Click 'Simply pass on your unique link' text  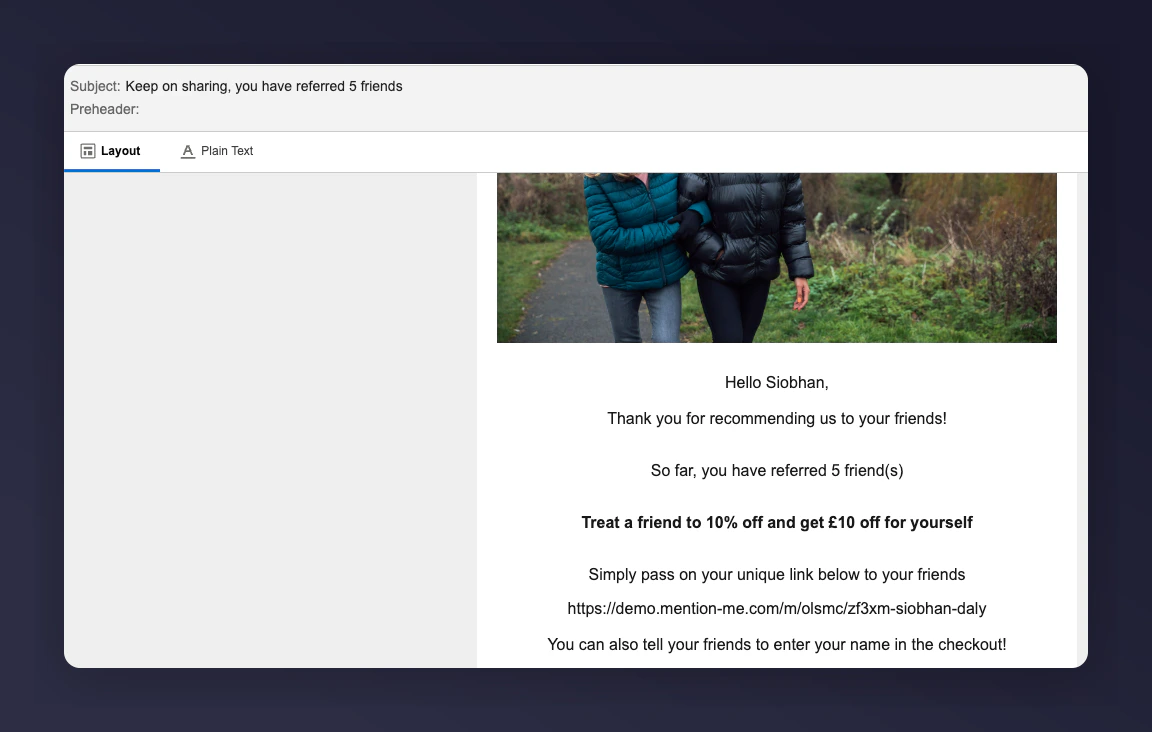pos(777,574)
